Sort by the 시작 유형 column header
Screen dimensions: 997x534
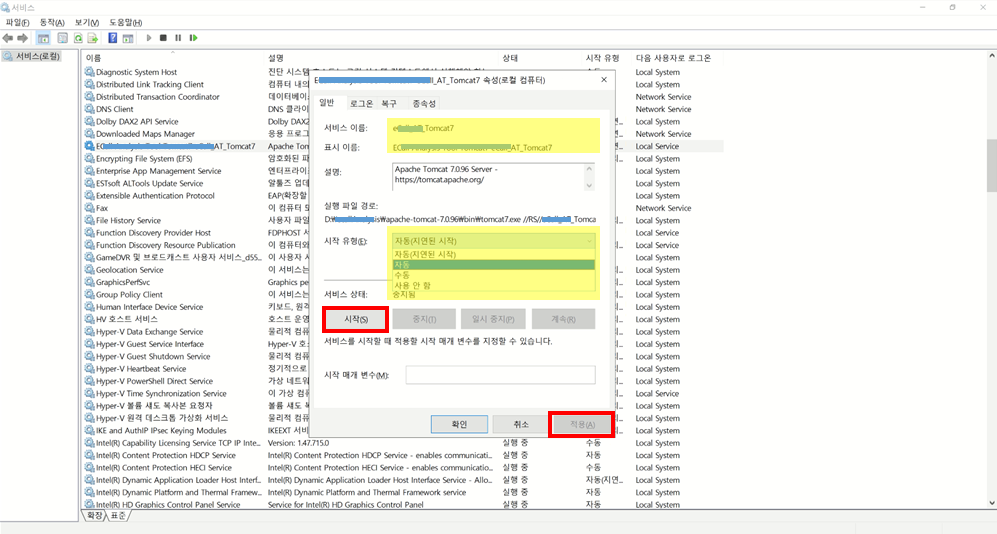point(607,58)
